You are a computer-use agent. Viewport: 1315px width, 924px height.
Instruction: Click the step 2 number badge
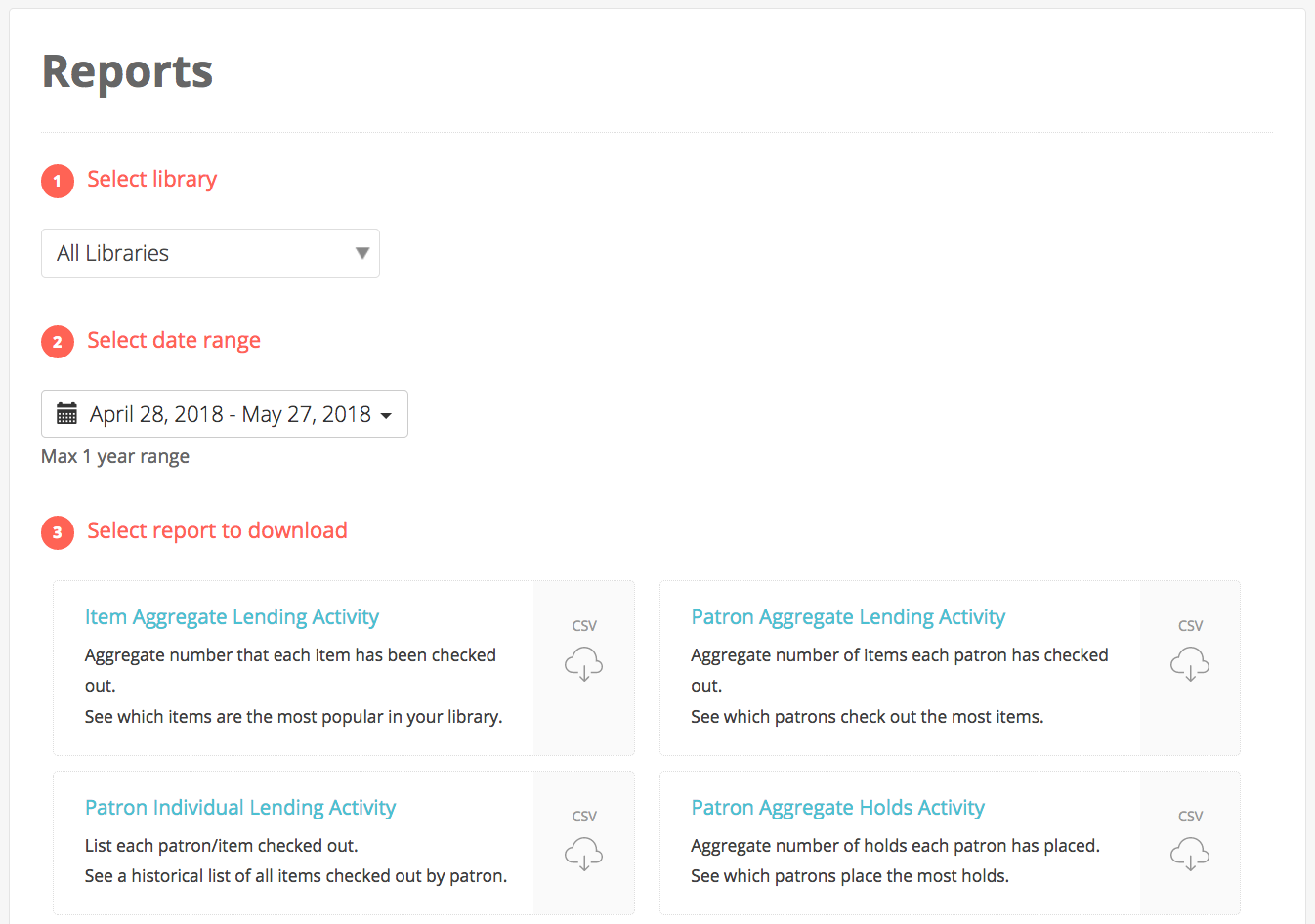click(x=58, y=342)
